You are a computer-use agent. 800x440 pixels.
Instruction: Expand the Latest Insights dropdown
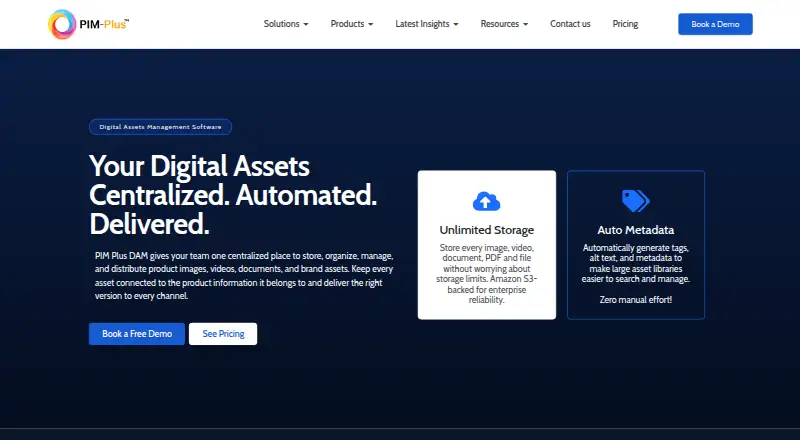(x=427, y=24)
